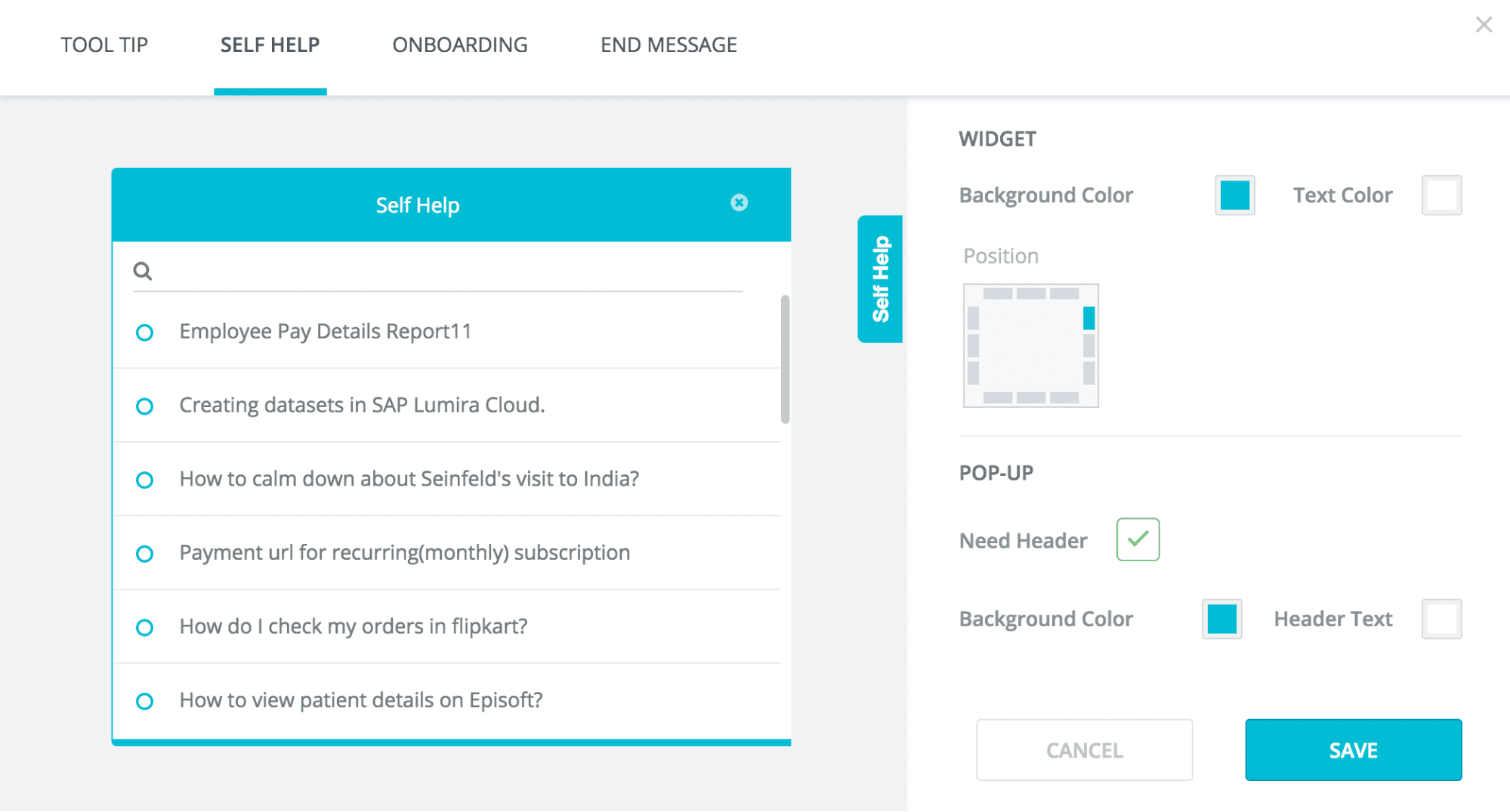Pick middle segment on position grid's top edge
The height and width of the screenshot is (812, 1510).
(1031, 294)
